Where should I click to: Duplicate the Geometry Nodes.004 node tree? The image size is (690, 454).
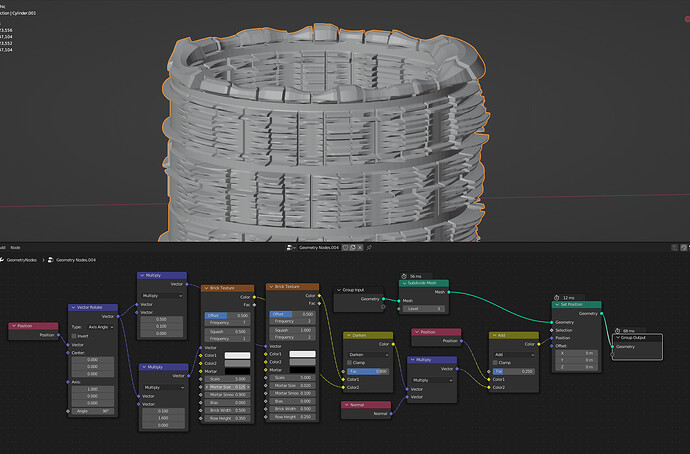[352, 248]
